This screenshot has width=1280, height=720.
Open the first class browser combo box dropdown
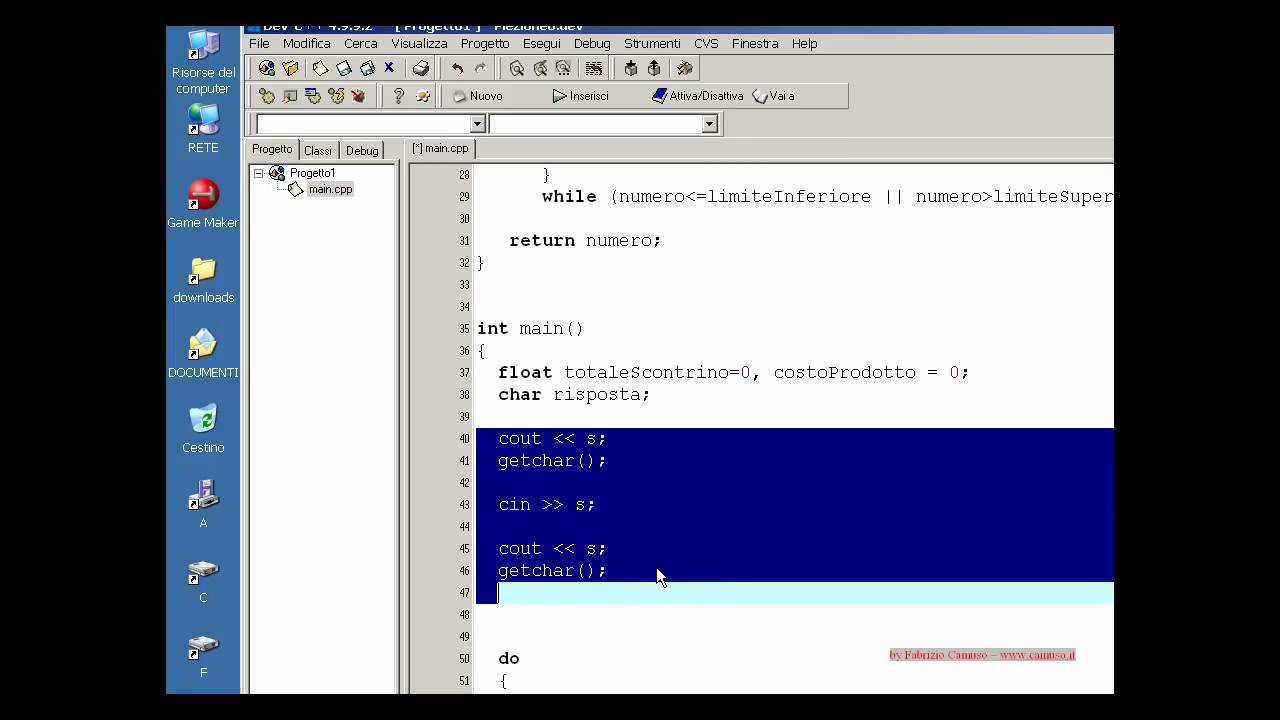(477, 124)
